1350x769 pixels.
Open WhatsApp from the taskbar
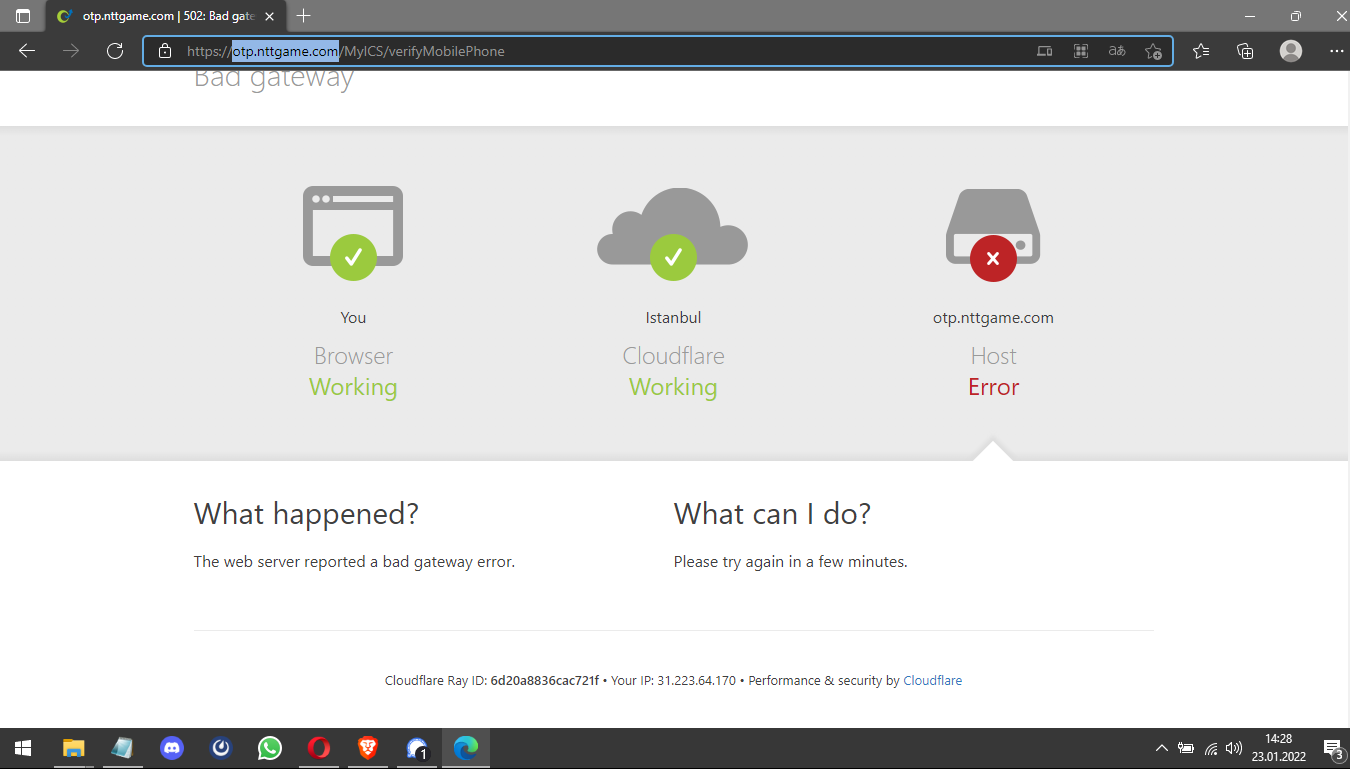pyautogui.click(x=270, y=748)
